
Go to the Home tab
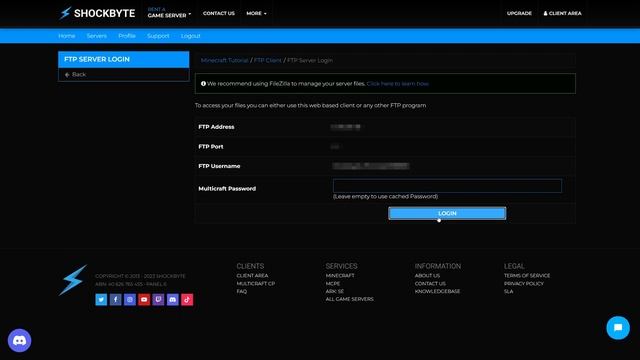click(x=67, y=36)
